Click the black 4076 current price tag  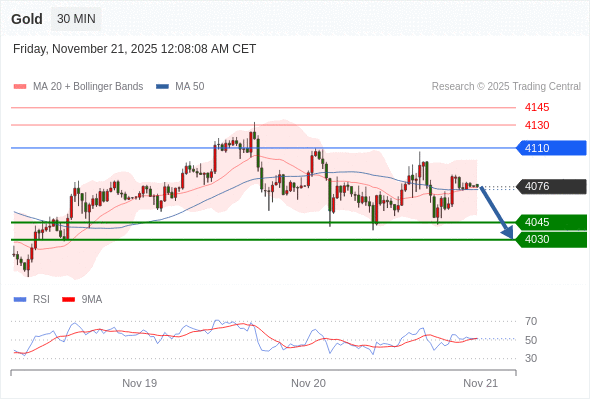(551, 186)
